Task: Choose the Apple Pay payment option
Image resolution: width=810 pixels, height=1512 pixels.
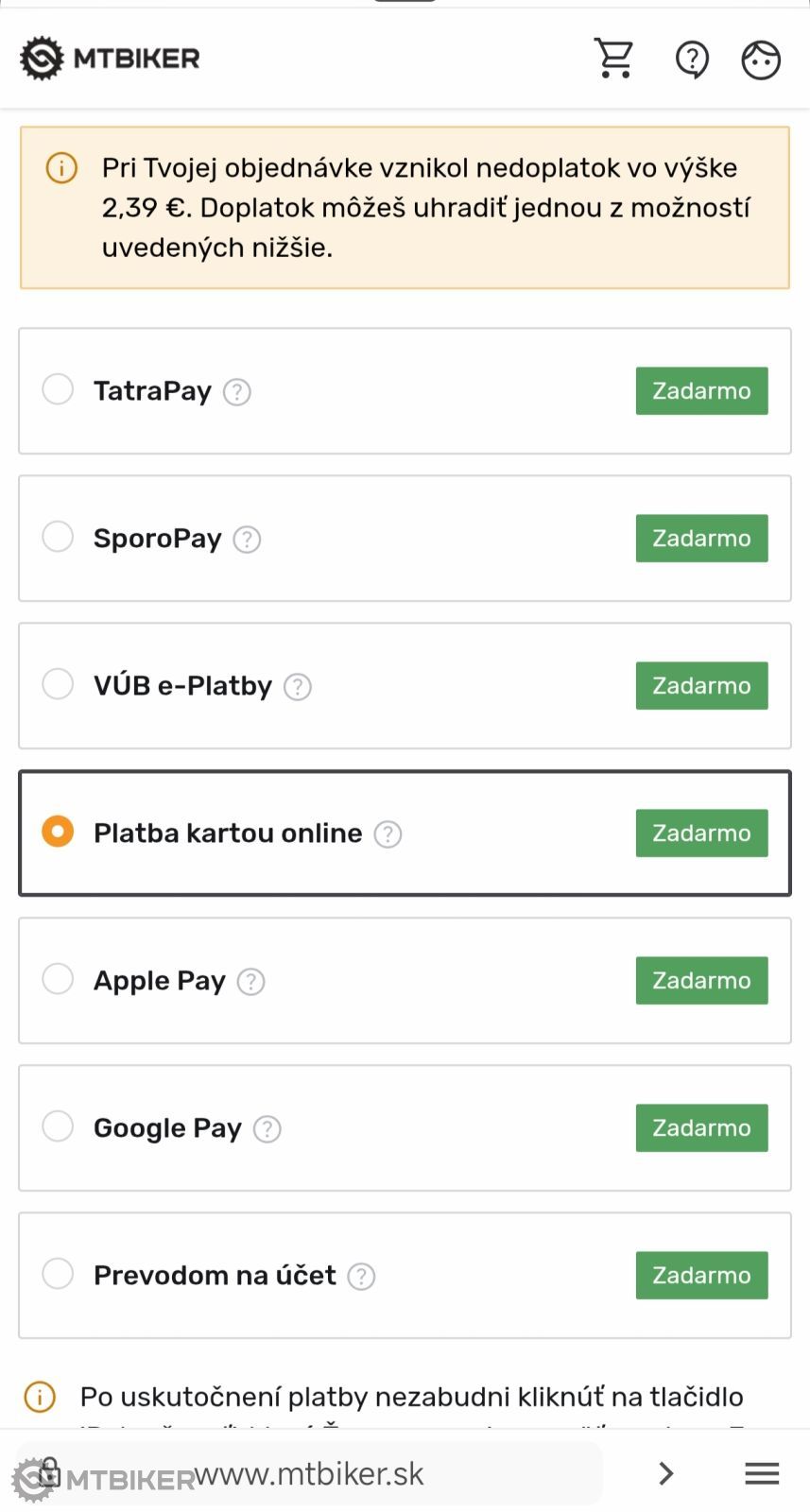Action: [58, 979]
